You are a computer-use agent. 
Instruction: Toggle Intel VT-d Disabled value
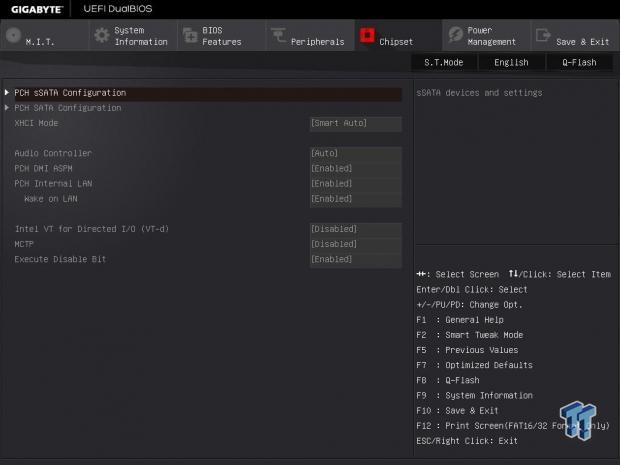coord(355,229)
